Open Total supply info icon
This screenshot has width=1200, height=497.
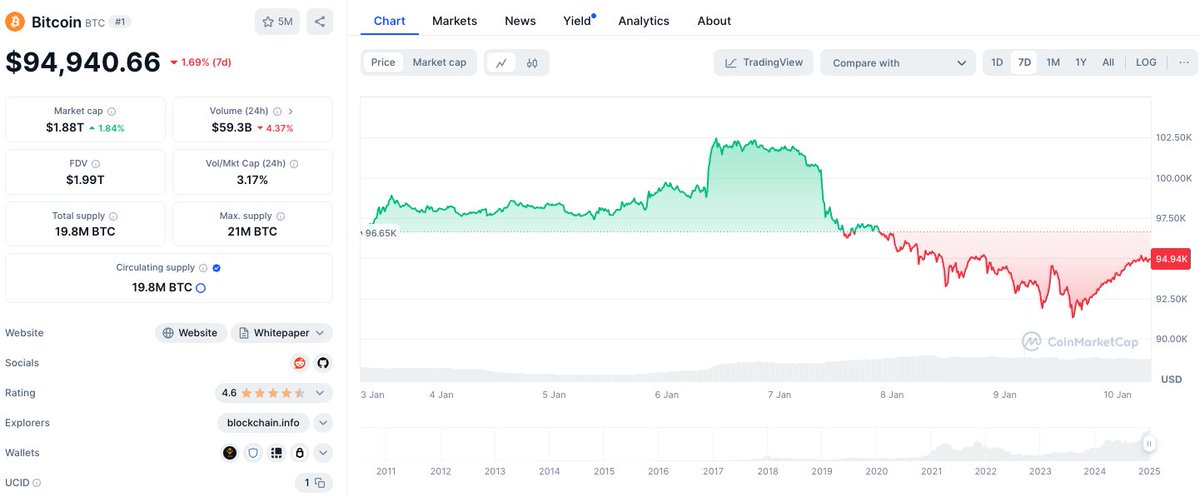113,216
